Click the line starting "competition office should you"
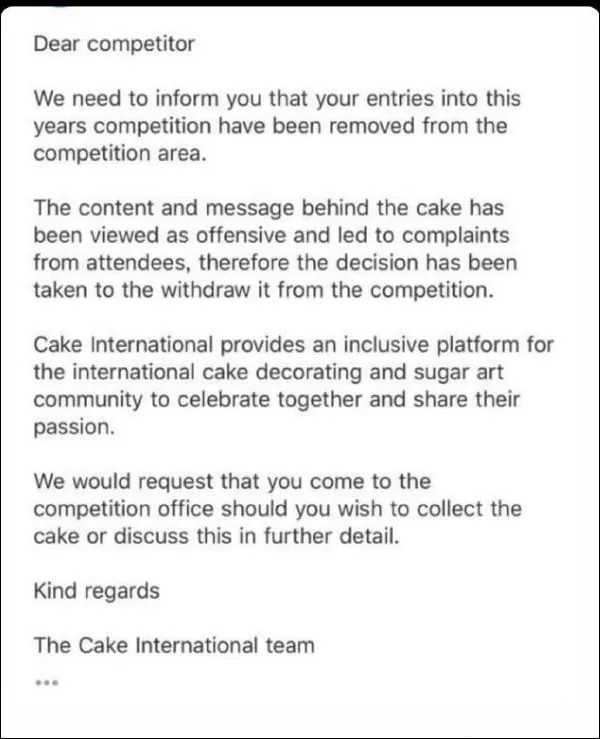This screenshot has height=739, width=600. coord(278,509)
